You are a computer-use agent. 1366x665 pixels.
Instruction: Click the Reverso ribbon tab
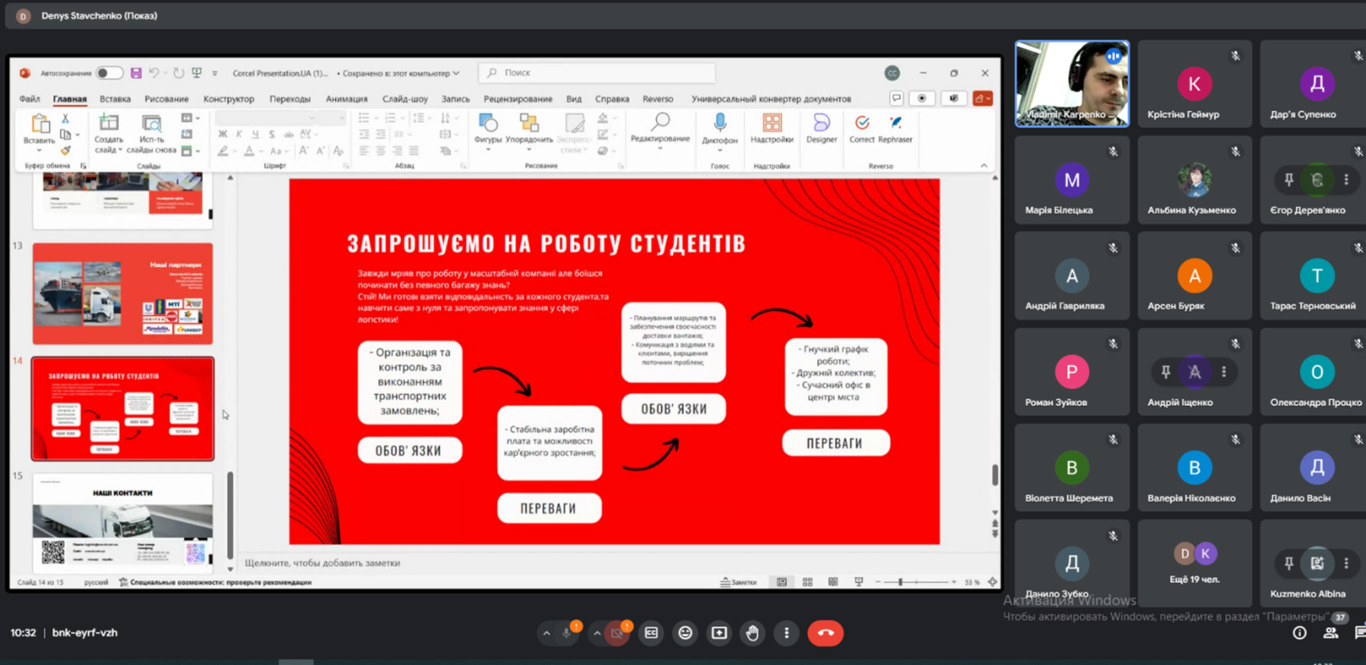(x=658, y=99)
